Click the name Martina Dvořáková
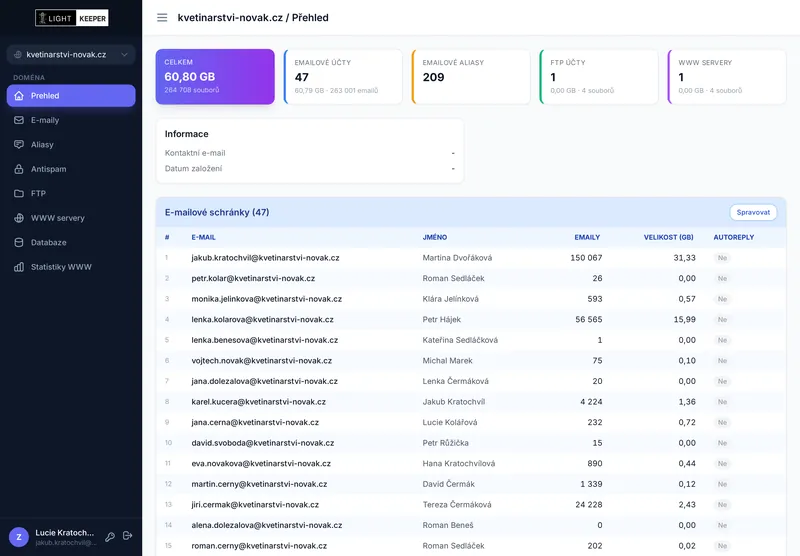This screenshot has height=556, width=800. [x=457, y=258]
